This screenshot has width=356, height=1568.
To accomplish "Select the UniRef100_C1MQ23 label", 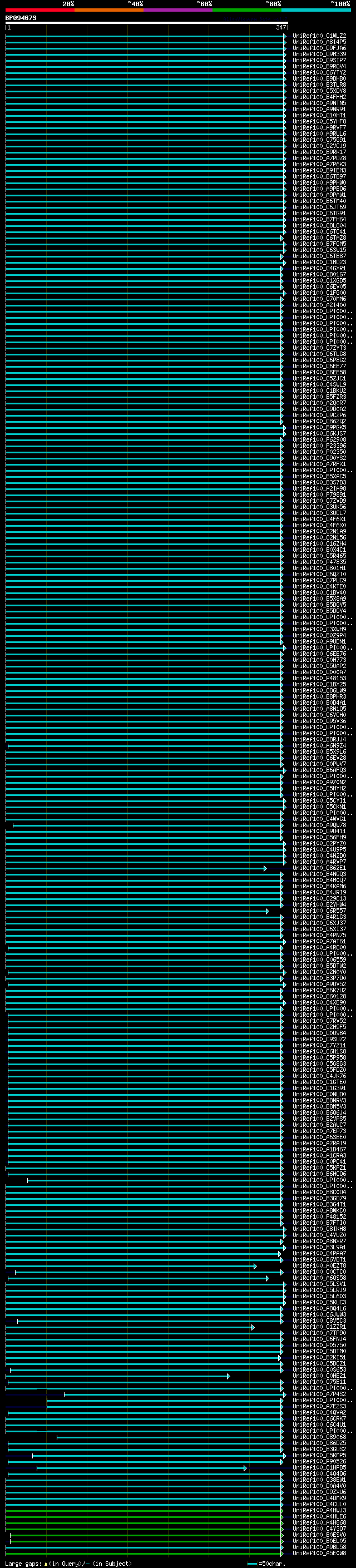I will click(319, 263).
